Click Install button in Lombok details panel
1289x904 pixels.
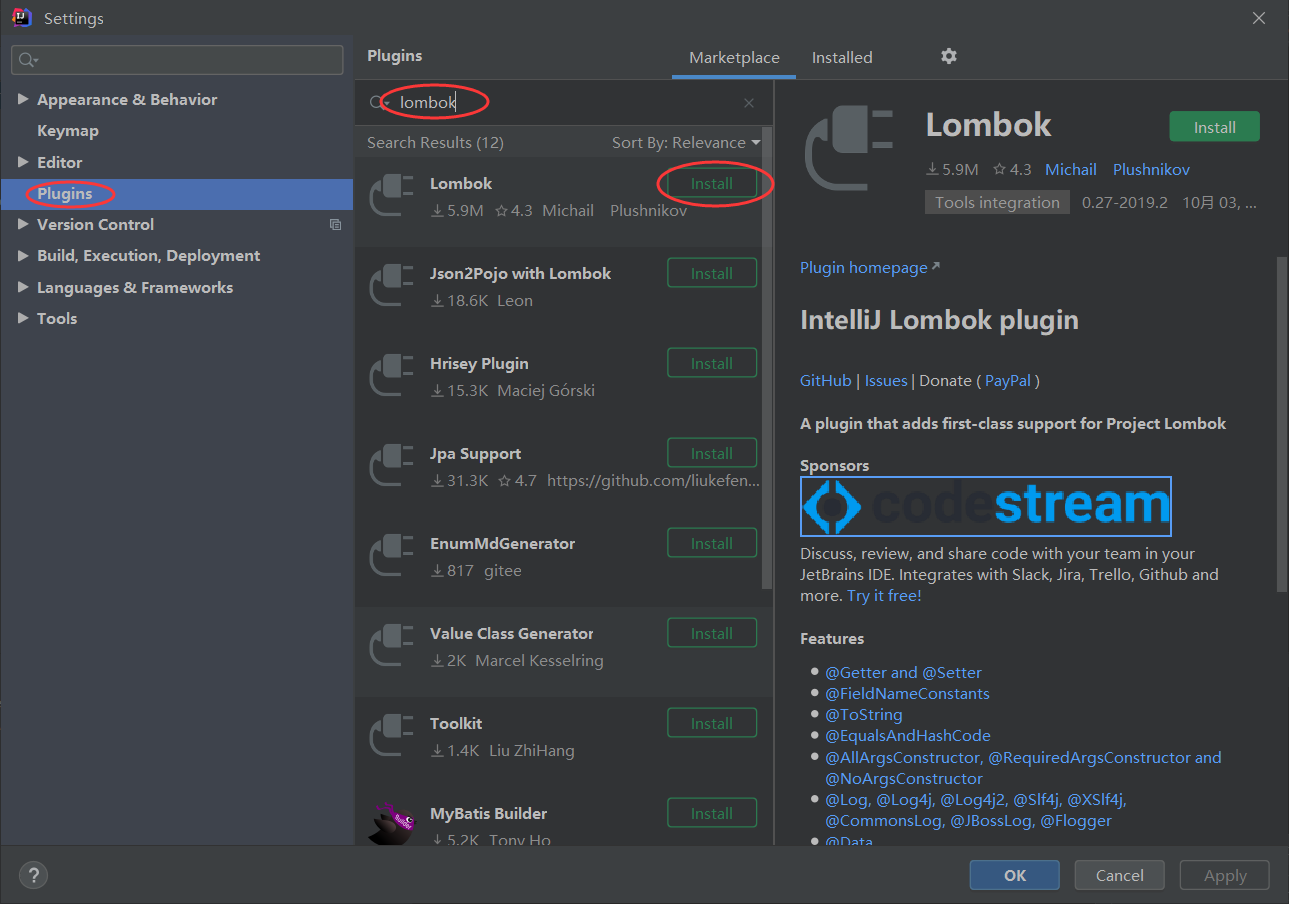point(1215,127)
